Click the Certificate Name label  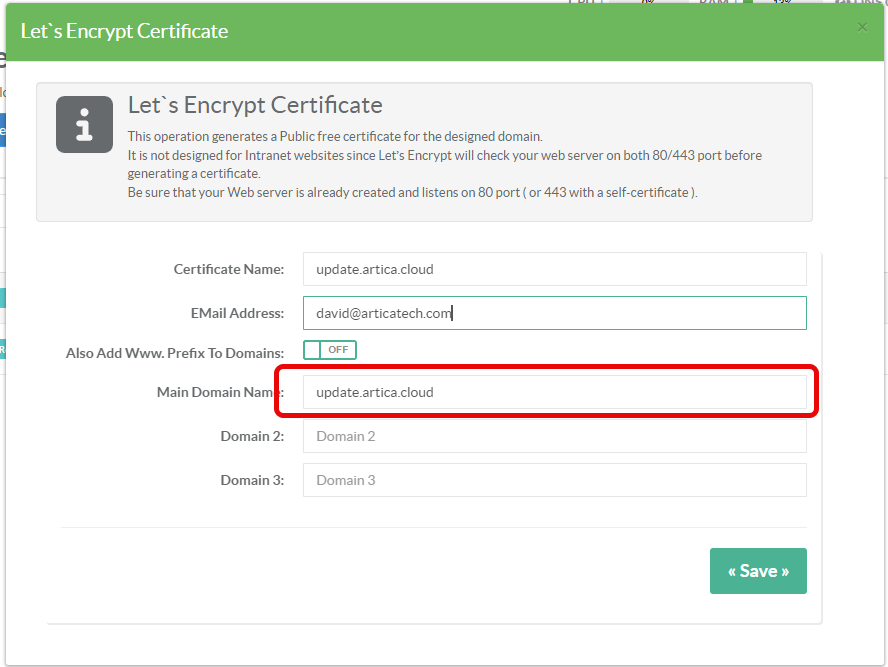pos(228,269)
